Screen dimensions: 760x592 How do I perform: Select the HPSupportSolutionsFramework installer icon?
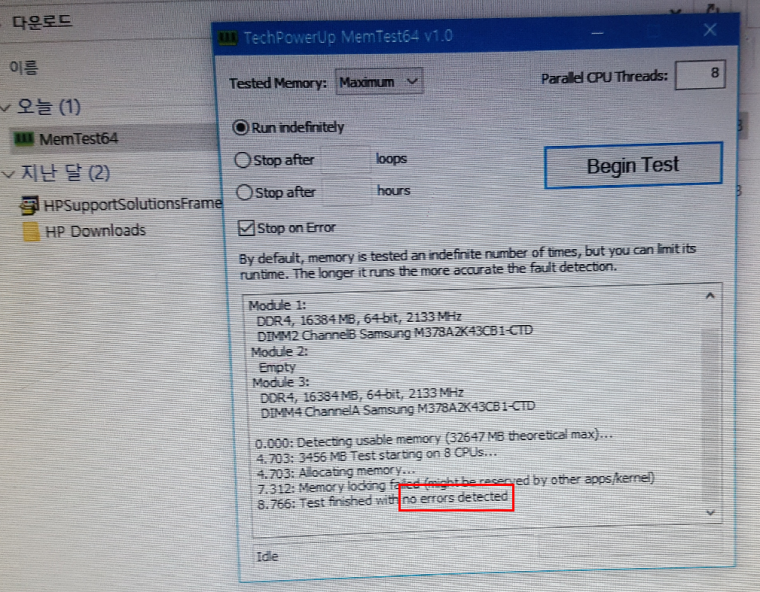click(x=29, y=206)
